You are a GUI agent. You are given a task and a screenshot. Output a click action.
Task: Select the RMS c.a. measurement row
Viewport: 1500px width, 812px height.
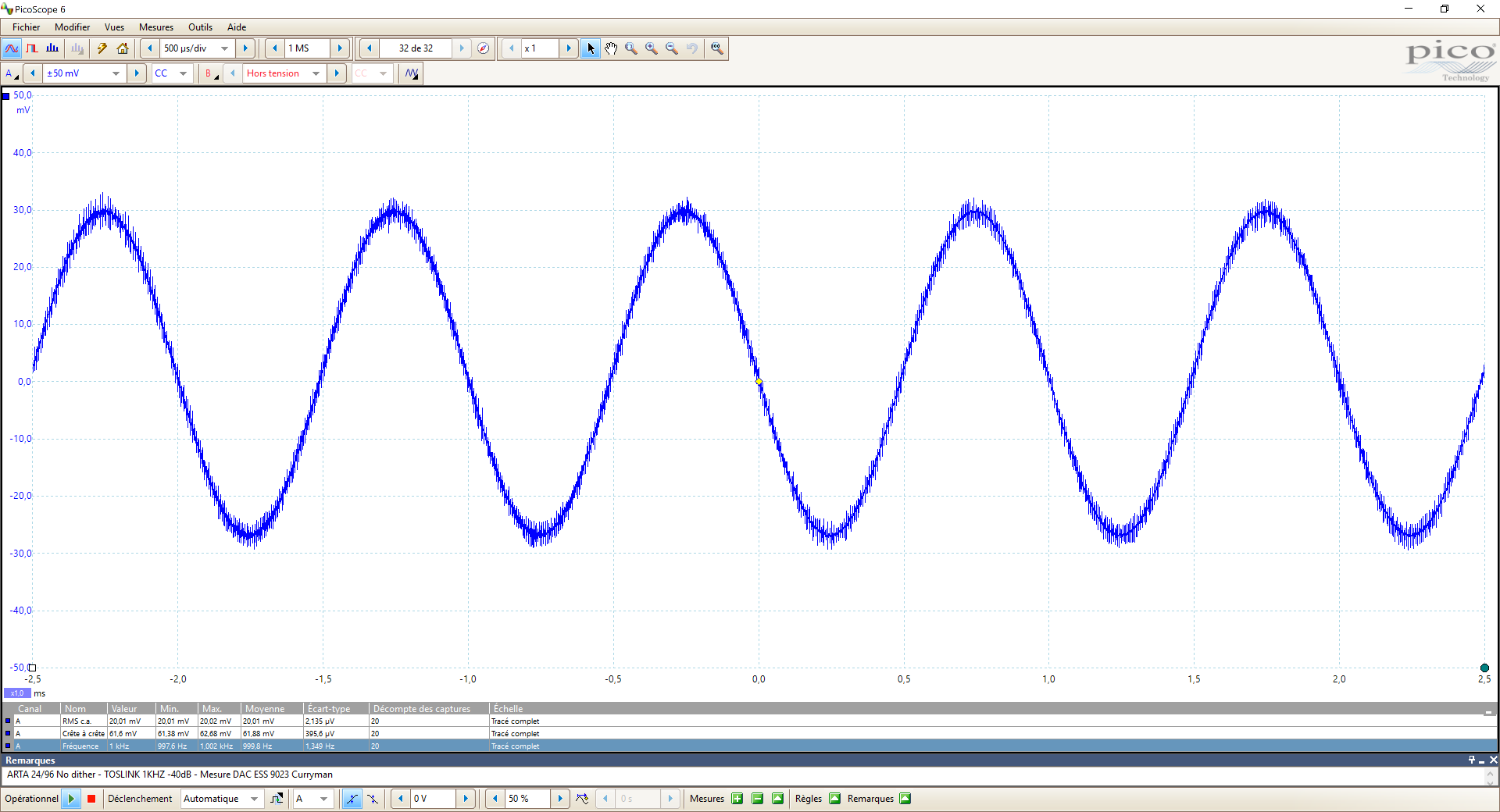(750, 721)
